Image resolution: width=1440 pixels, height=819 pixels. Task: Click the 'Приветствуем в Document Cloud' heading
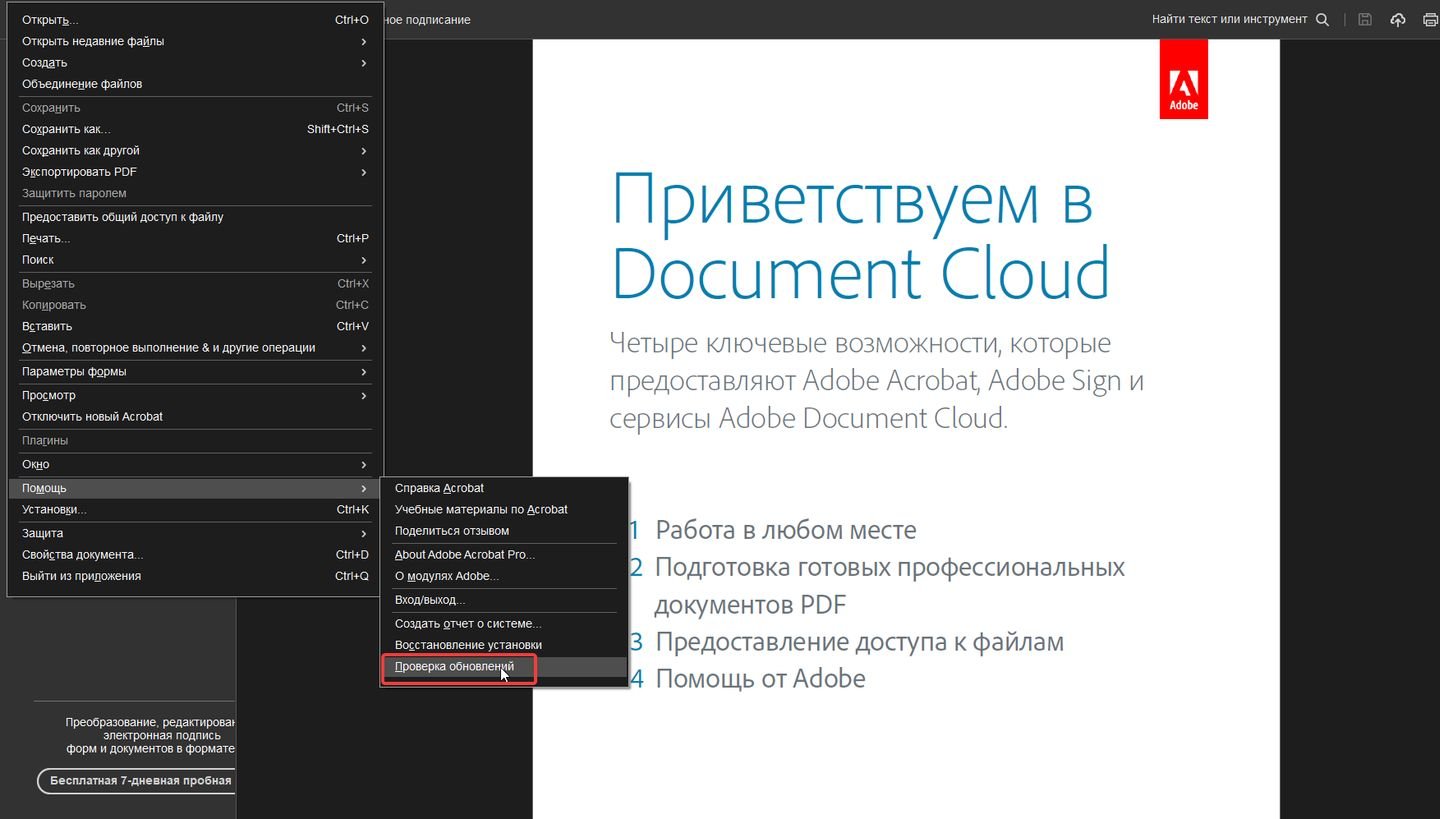(x=861, y=236)
